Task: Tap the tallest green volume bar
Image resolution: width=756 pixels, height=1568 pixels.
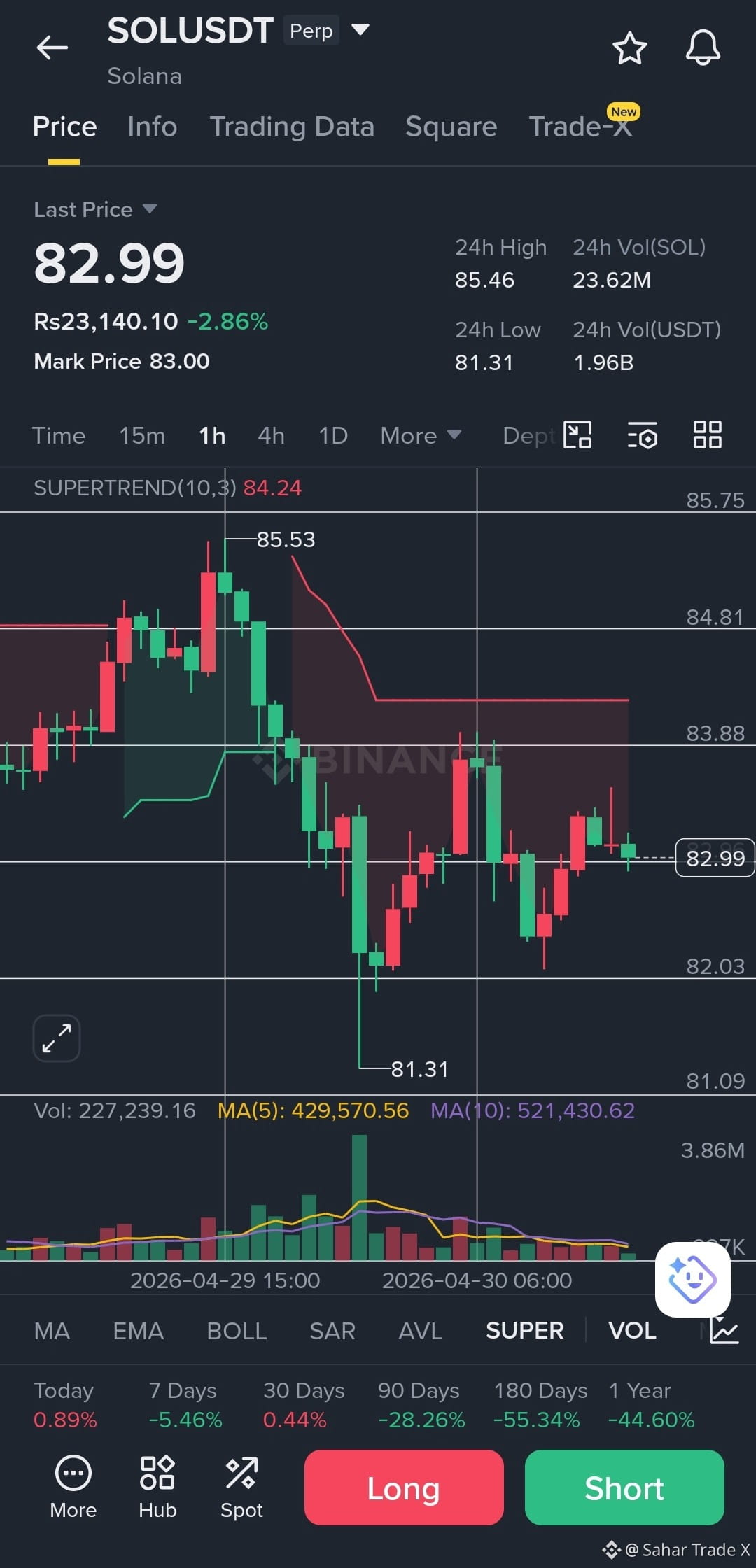Action: [359, 1198]
